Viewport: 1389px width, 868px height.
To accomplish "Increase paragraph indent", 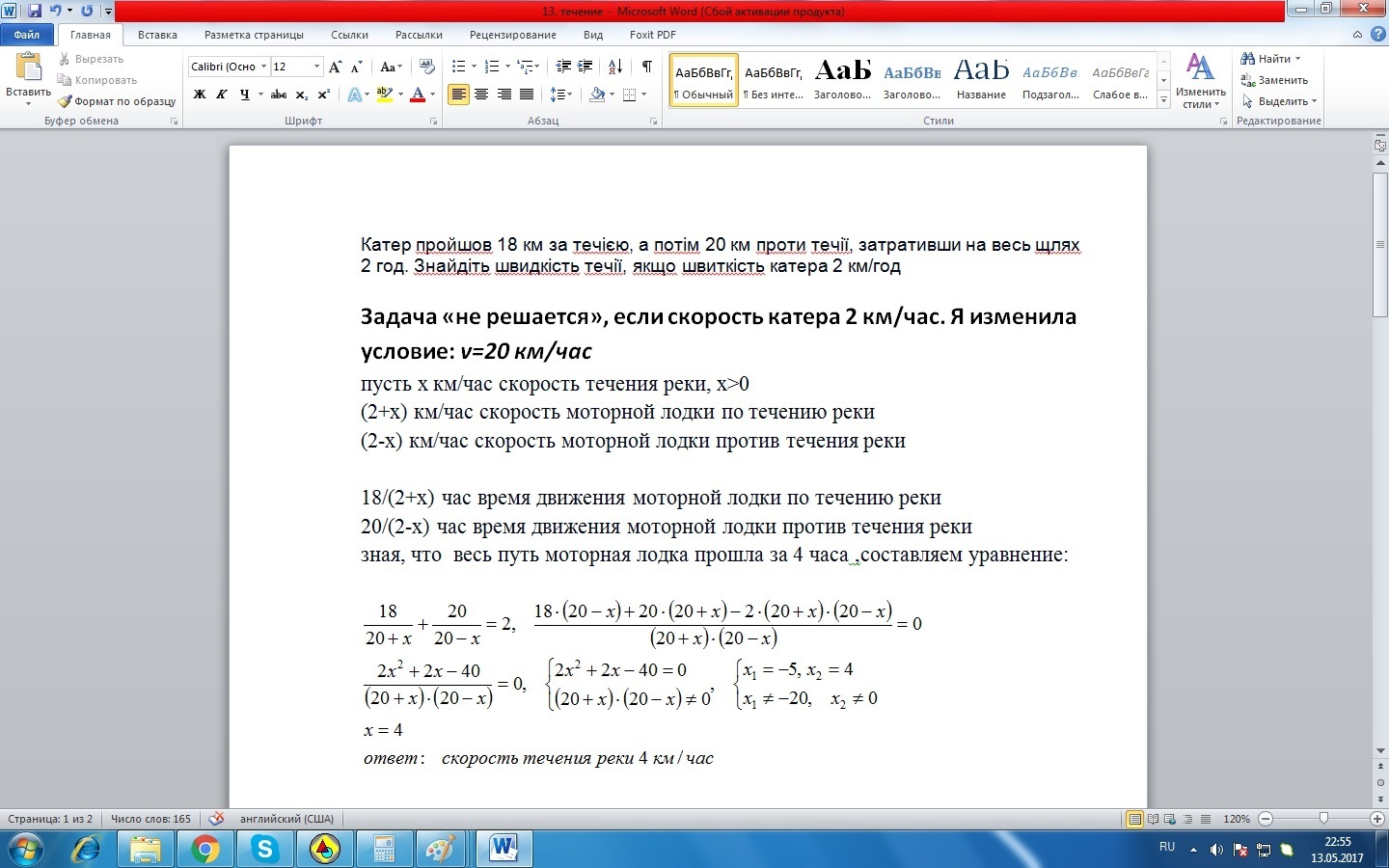I will pyautogui.click(x=586, y=67).
